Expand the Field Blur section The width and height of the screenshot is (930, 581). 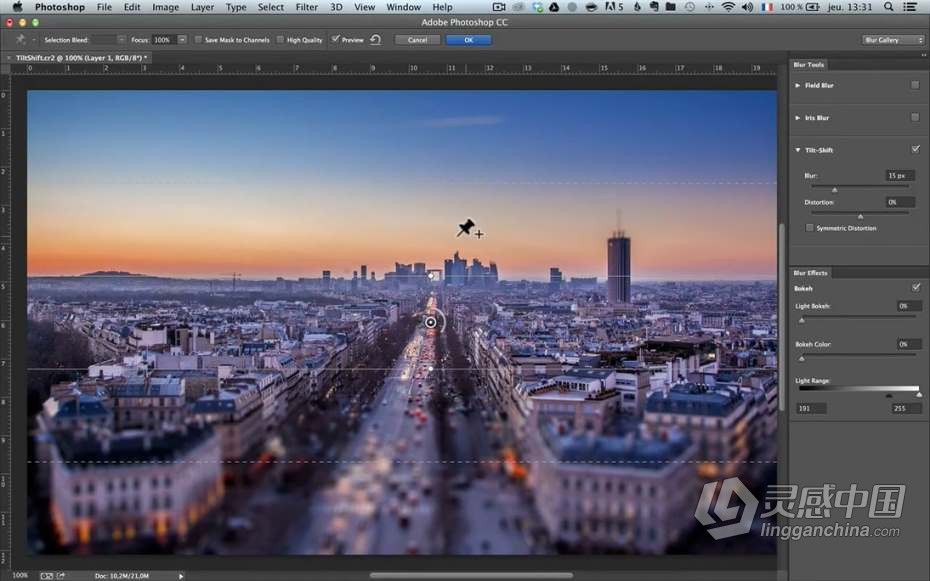[798, 85]
